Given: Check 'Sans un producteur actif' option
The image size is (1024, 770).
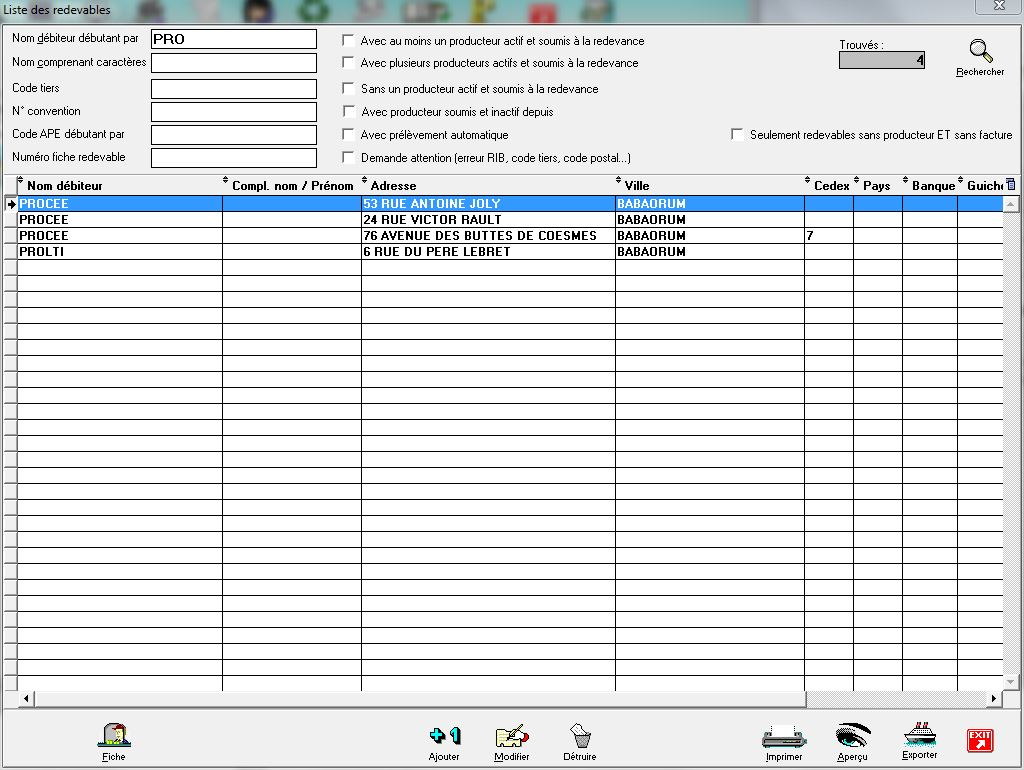Looking at the screenshot, I should point(348,89).
